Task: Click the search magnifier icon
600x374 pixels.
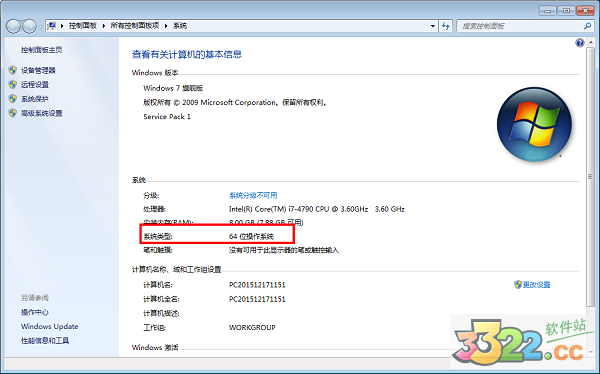Action: pos(587,26)
